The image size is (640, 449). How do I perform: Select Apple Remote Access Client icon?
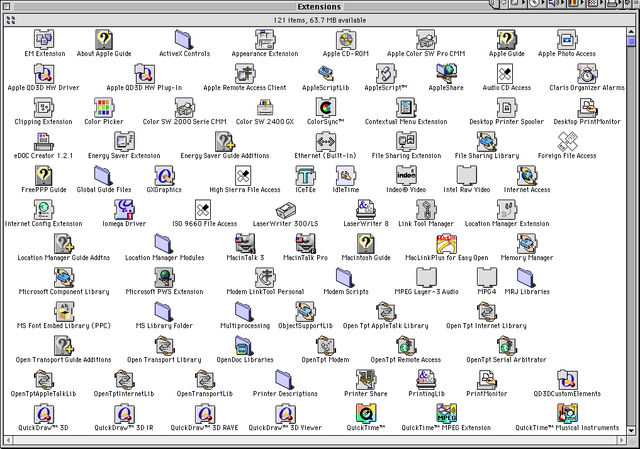point(245,73)
